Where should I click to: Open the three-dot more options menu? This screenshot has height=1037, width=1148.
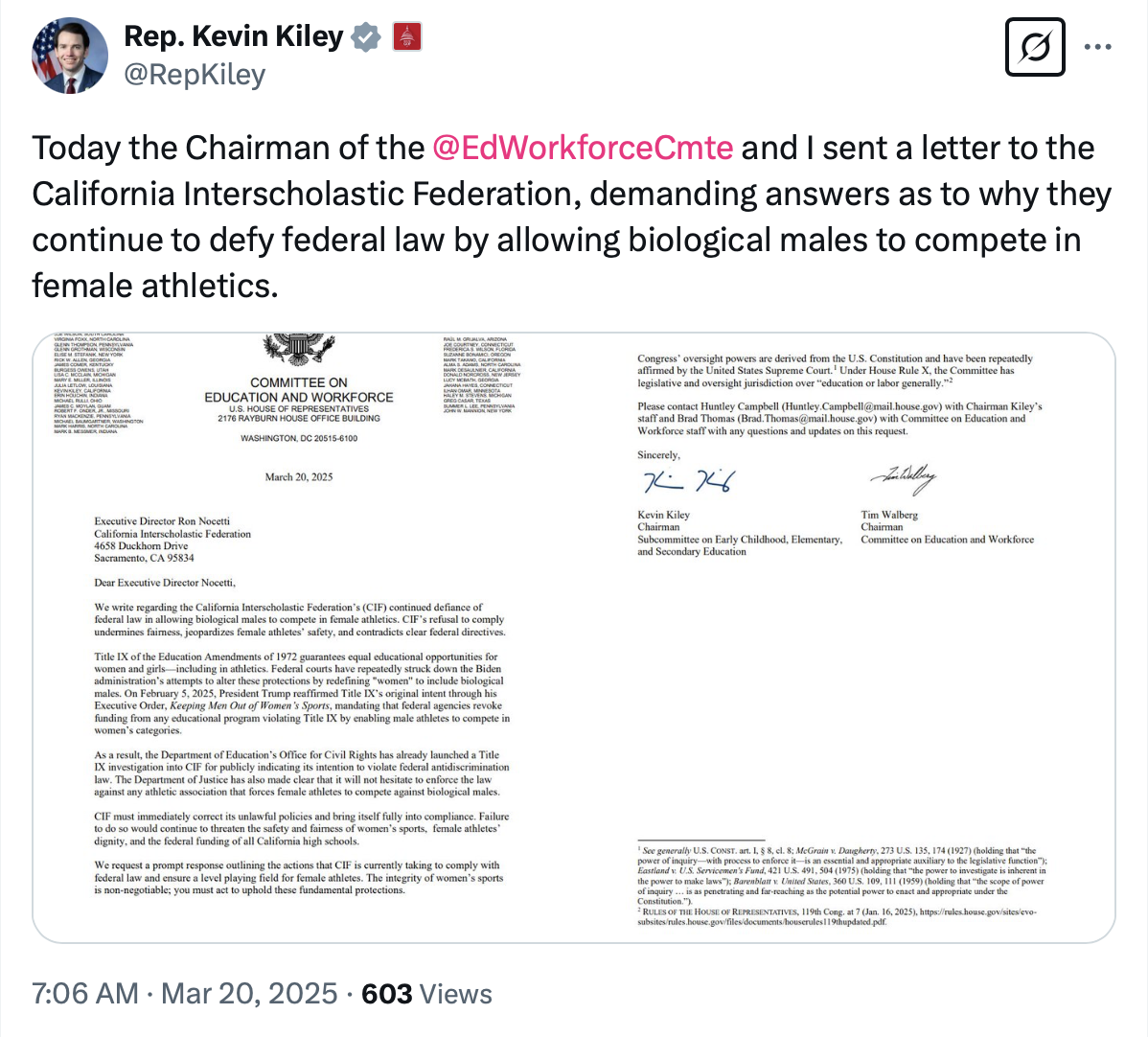click(1098, 47)
